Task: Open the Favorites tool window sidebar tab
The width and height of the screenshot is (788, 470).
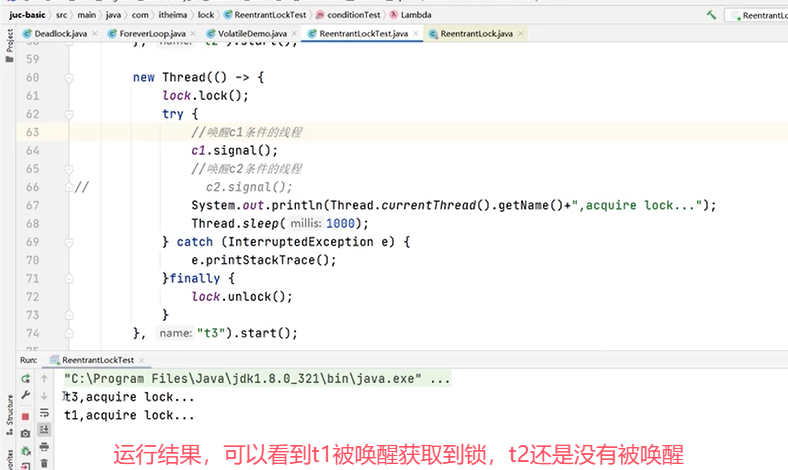Action: tap(10, 460)
